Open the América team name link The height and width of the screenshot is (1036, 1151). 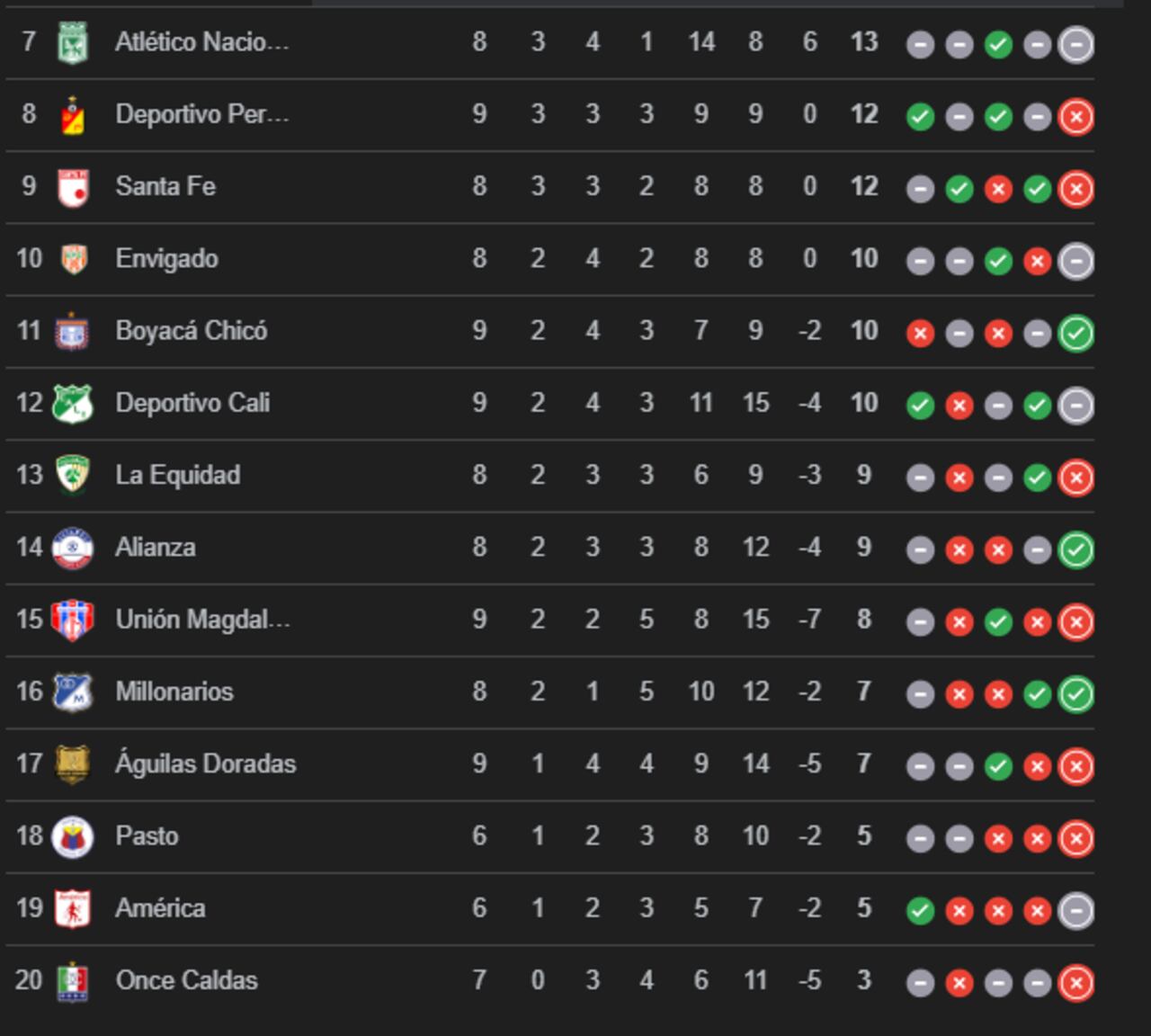point(160,907)
